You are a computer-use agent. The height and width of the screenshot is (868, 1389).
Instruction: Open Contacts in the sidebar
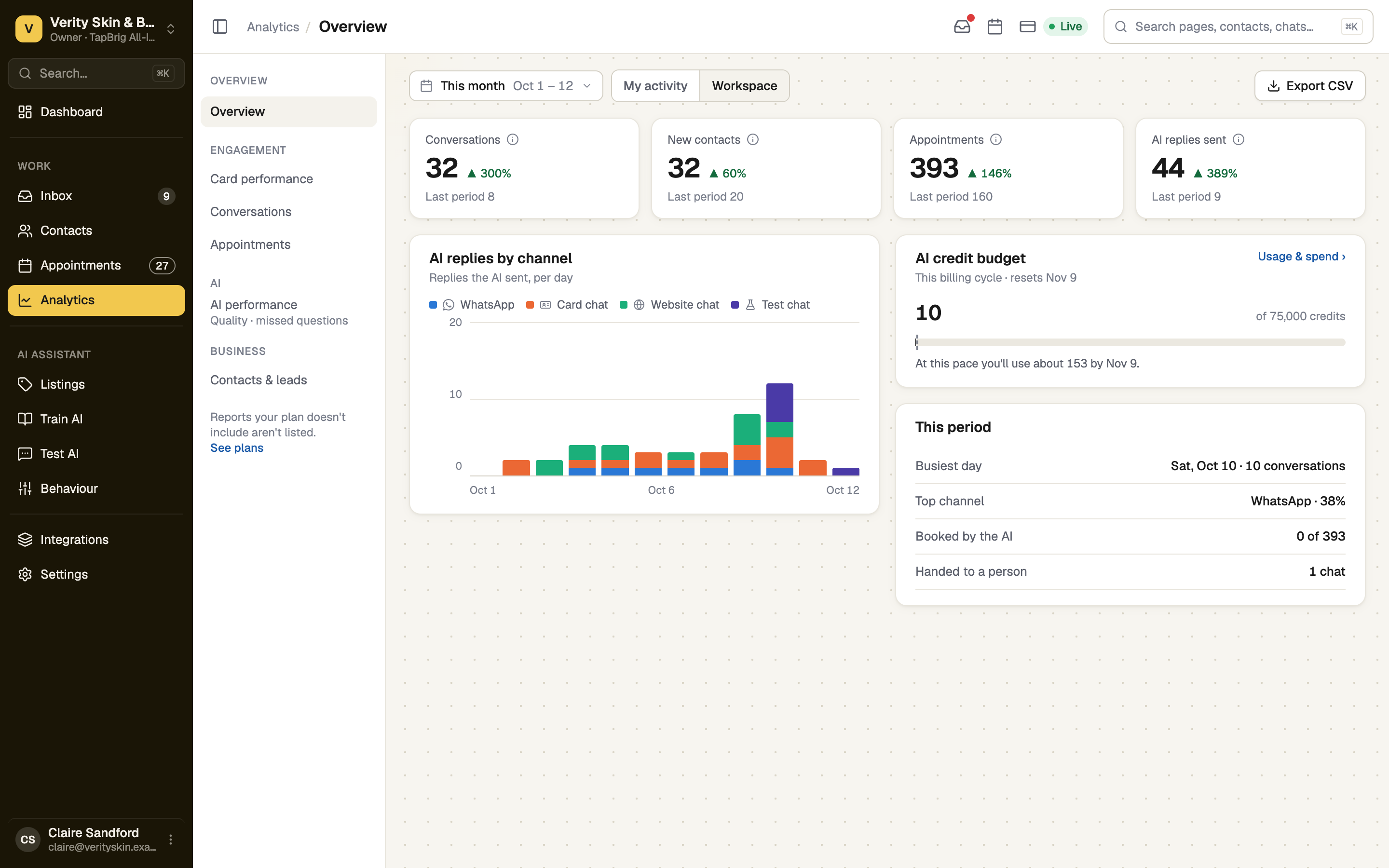(x=96, y=231)
